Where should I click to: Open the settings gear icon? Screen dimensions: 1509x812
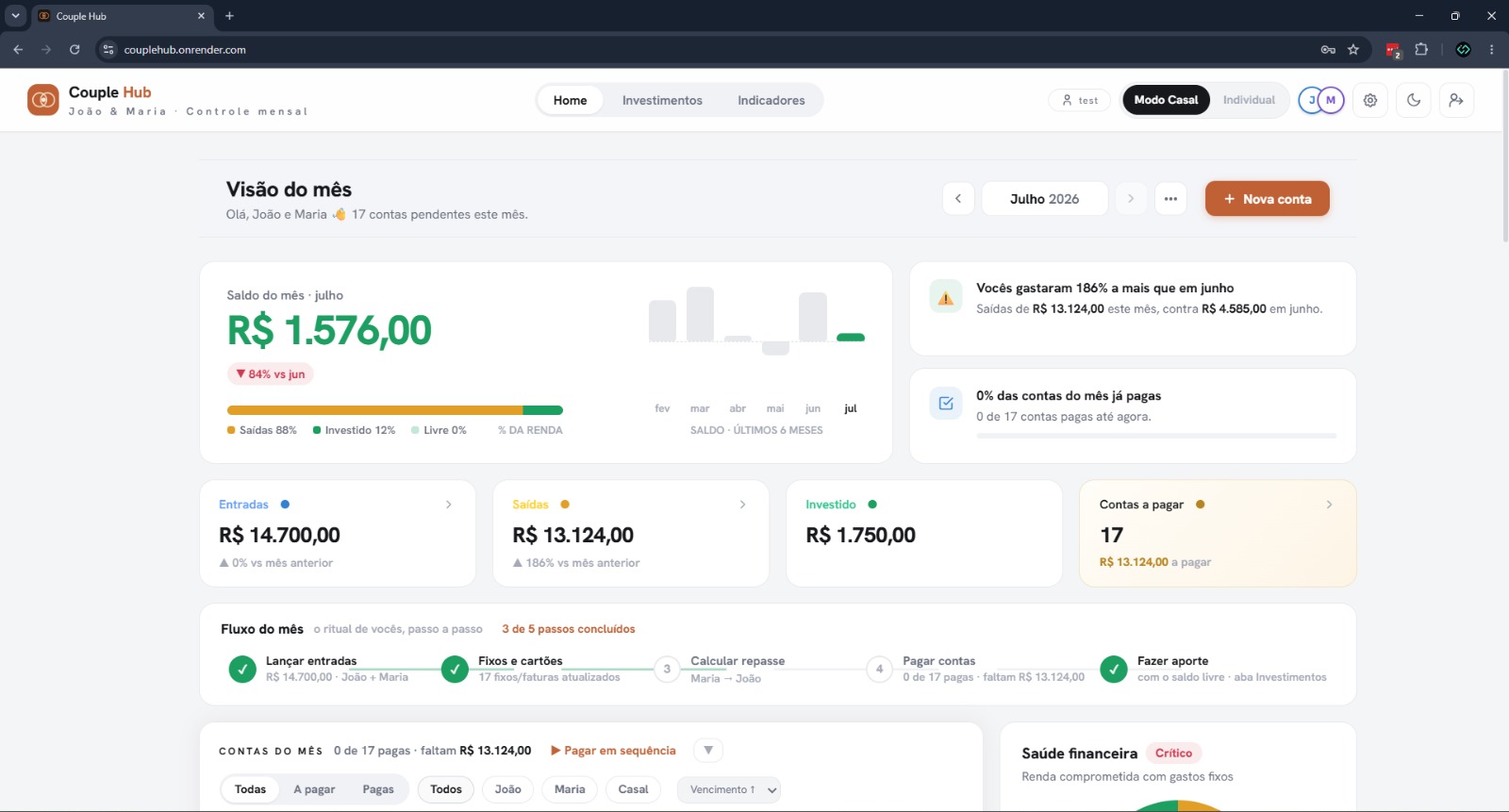[1370, 100]
